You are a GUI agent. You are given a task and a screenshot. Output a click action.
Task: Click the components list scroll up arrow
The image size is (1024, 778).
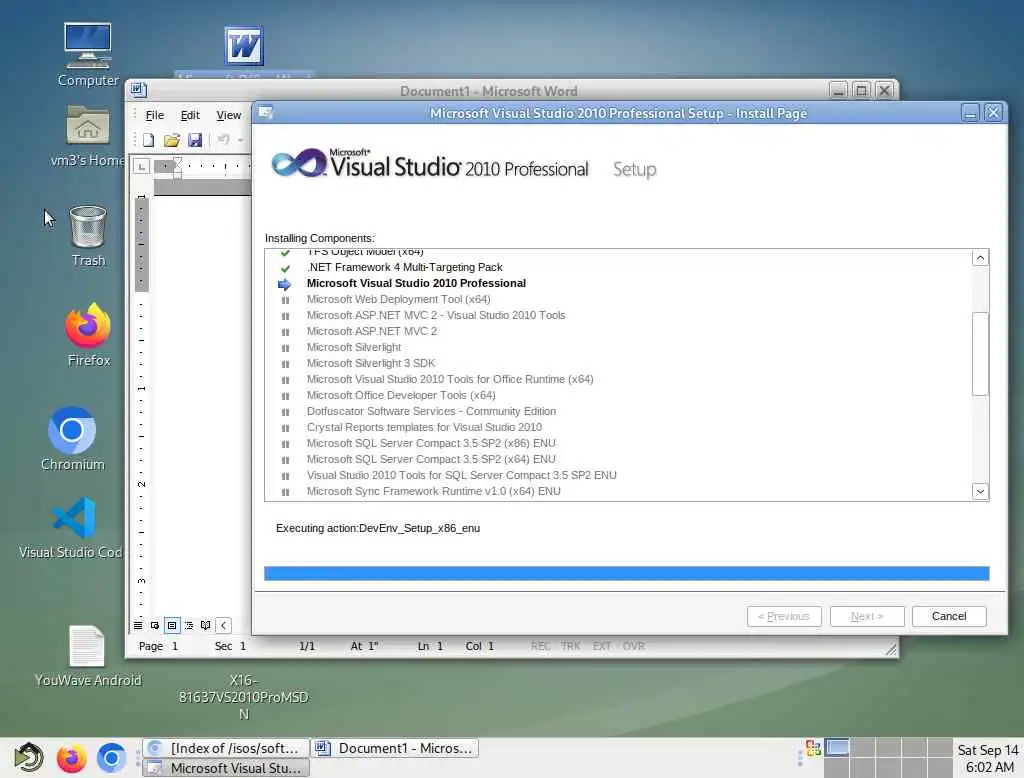980,258
